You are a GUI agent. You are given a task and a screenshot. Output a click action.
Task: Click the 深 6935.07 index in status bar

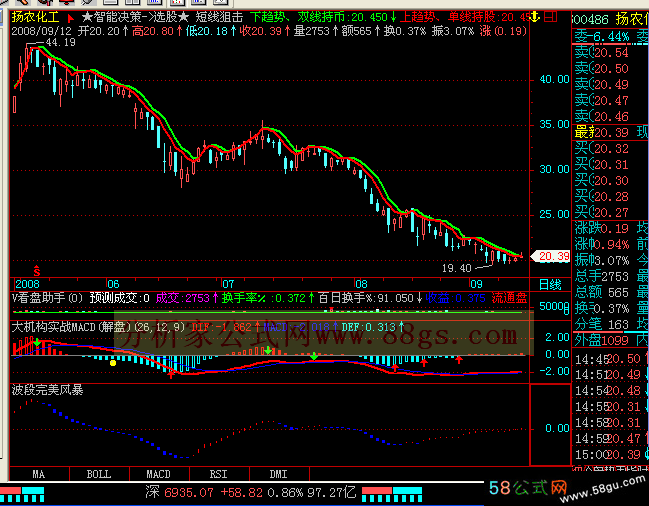point(179,492)
